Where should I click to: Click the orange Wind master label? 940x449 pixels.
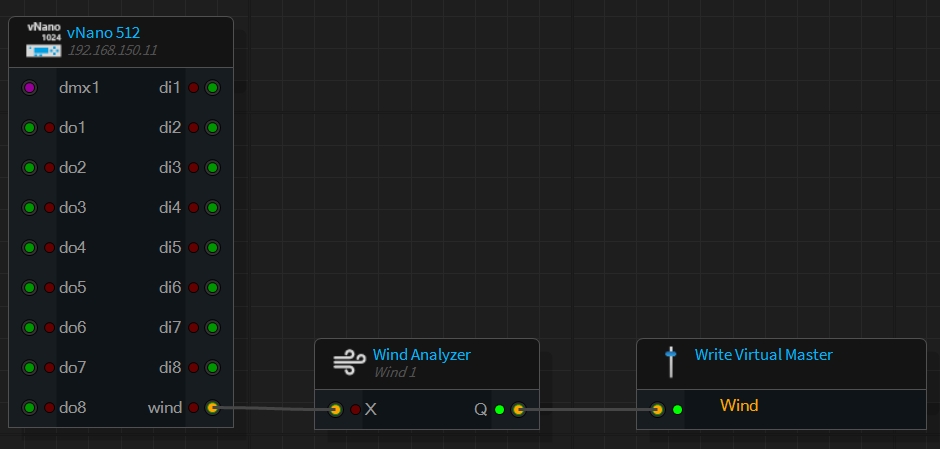pos(739,406)
